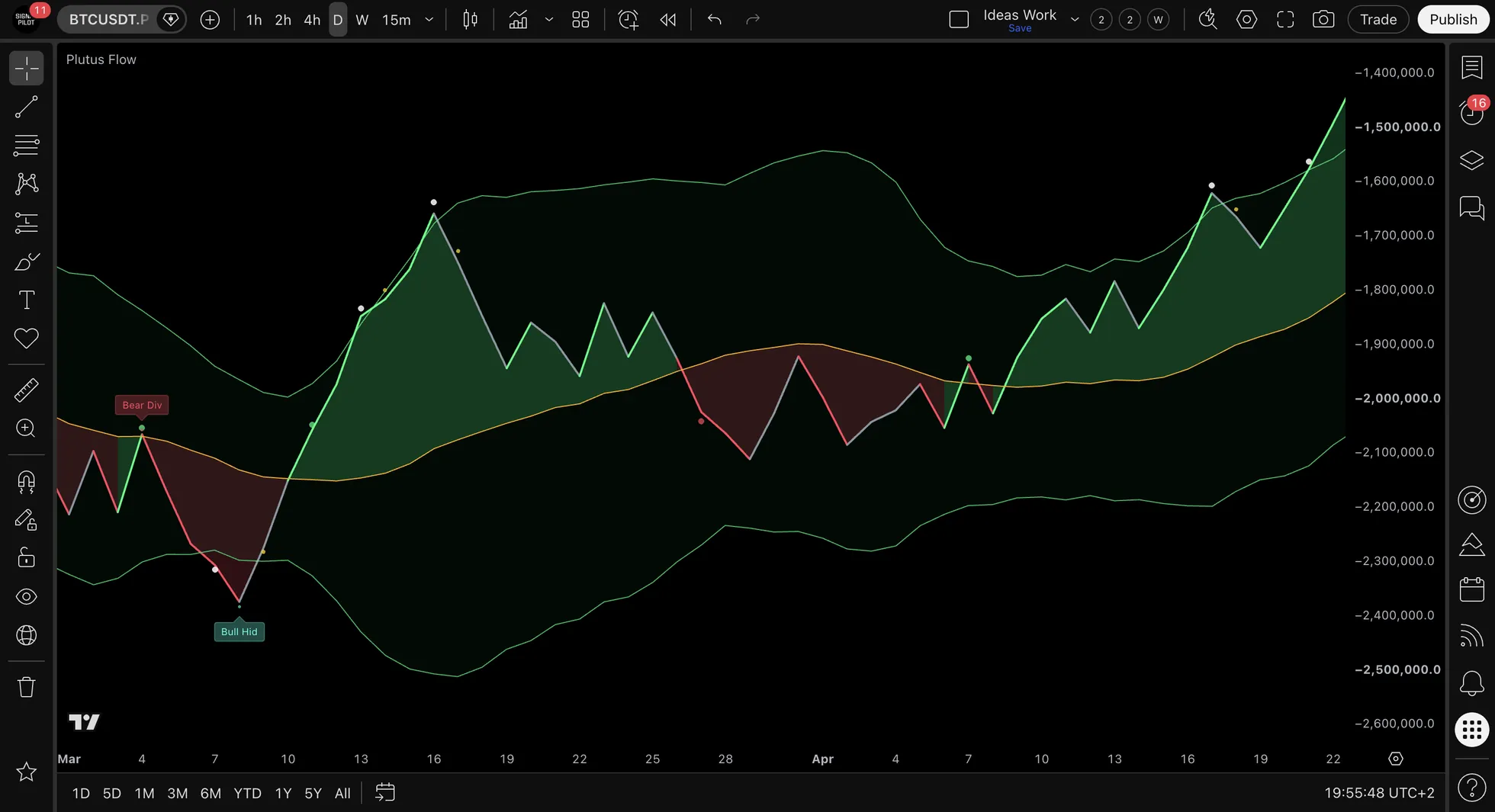Open the Ideas Work layout name
Viewport: 1495px width, 812px height.
1020,15
